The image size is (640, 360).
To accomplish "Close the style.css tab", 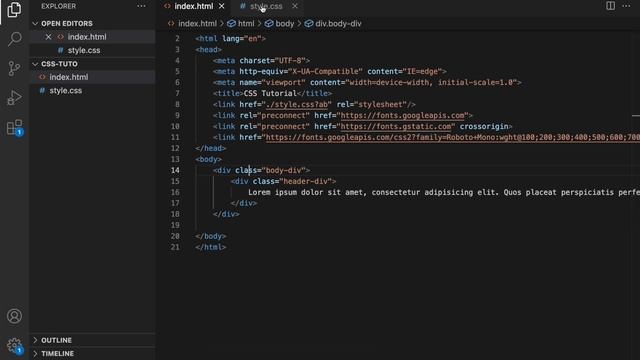I will [295, 6].
